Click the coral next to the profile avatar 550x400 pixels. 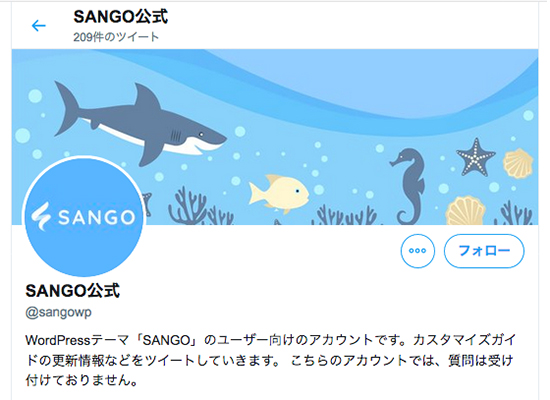coord(188,206)
